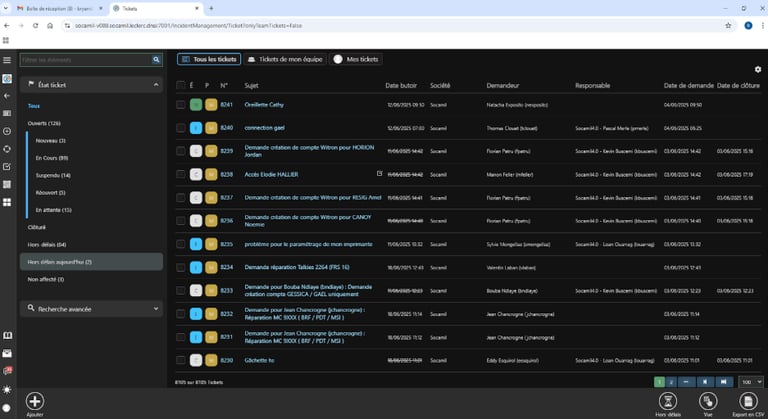Filter by En attente tickets
This screenshot has width=768, height=419.
[x=53, y=210]
